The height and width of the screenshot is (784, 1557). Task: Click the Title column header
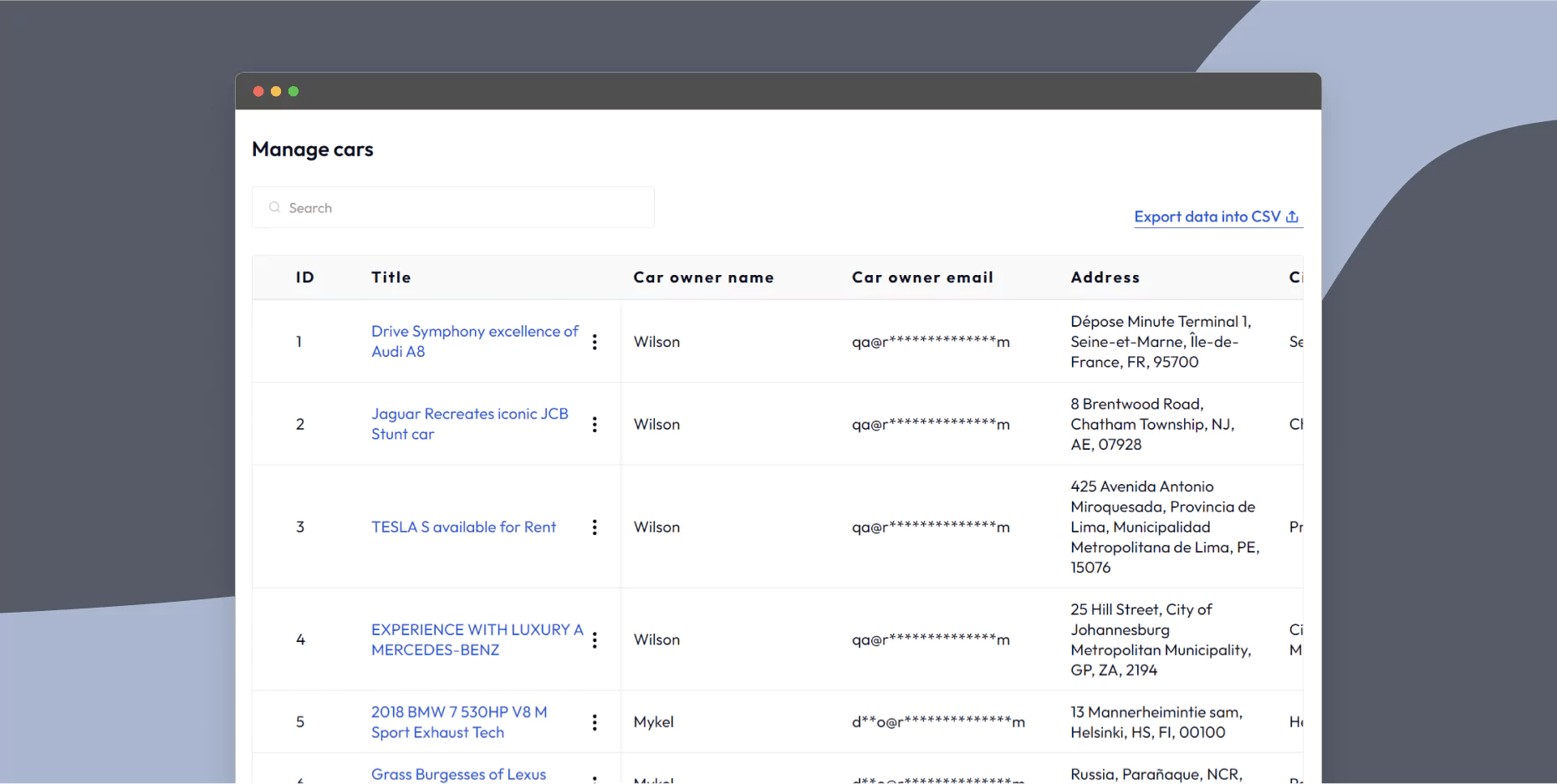pyautogui.click(x=391, y=277)
